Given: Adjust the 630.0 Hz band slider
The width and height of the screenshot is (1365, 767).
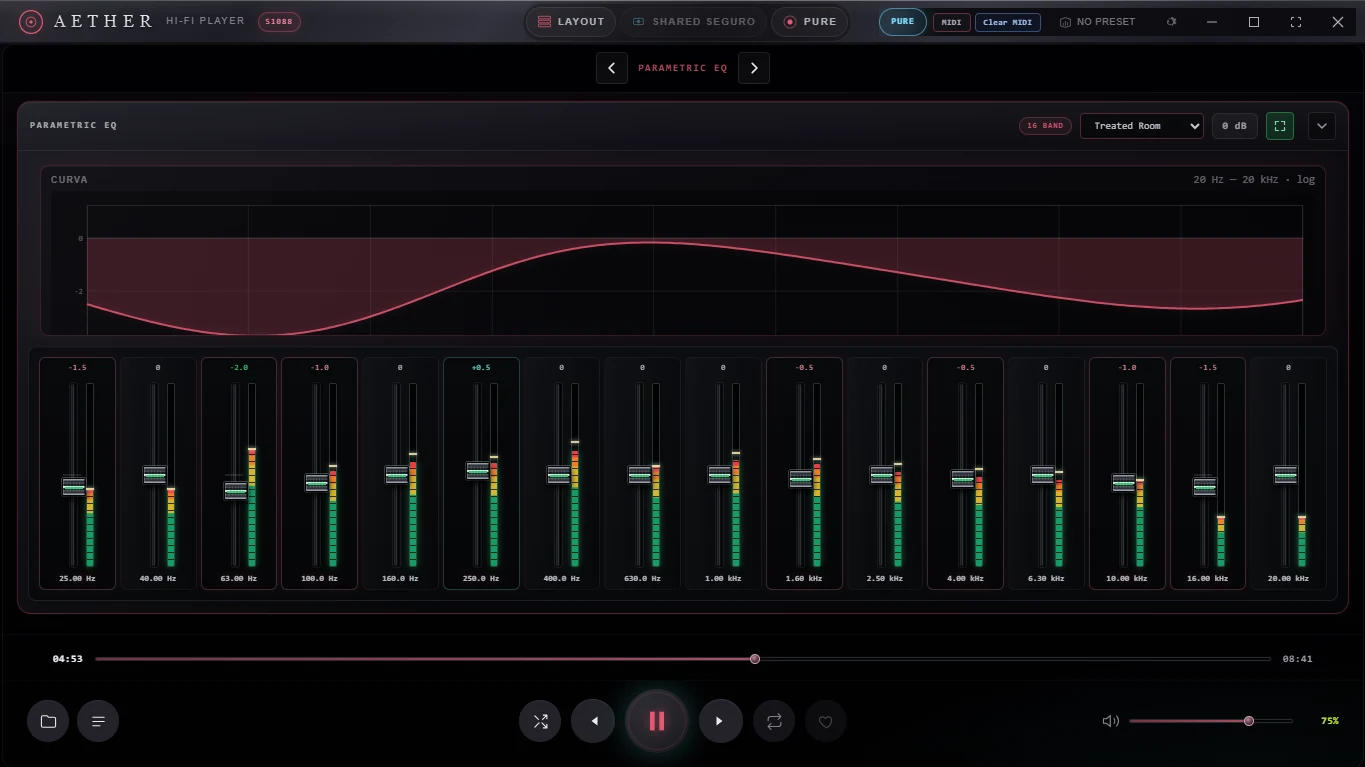Looking at the screenshot, I should coord(639,476).
